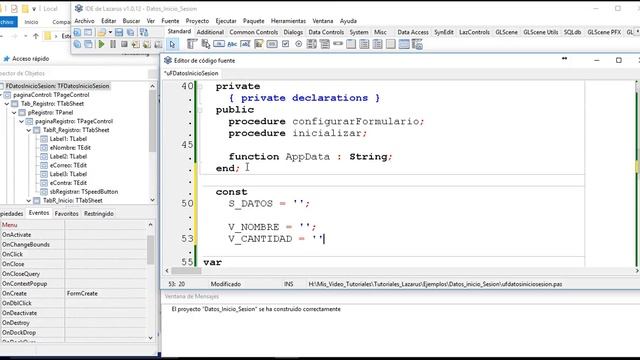640x360 pixels.
Task: Collapse the pRegistro panel tree node
Action: [14, 113]
